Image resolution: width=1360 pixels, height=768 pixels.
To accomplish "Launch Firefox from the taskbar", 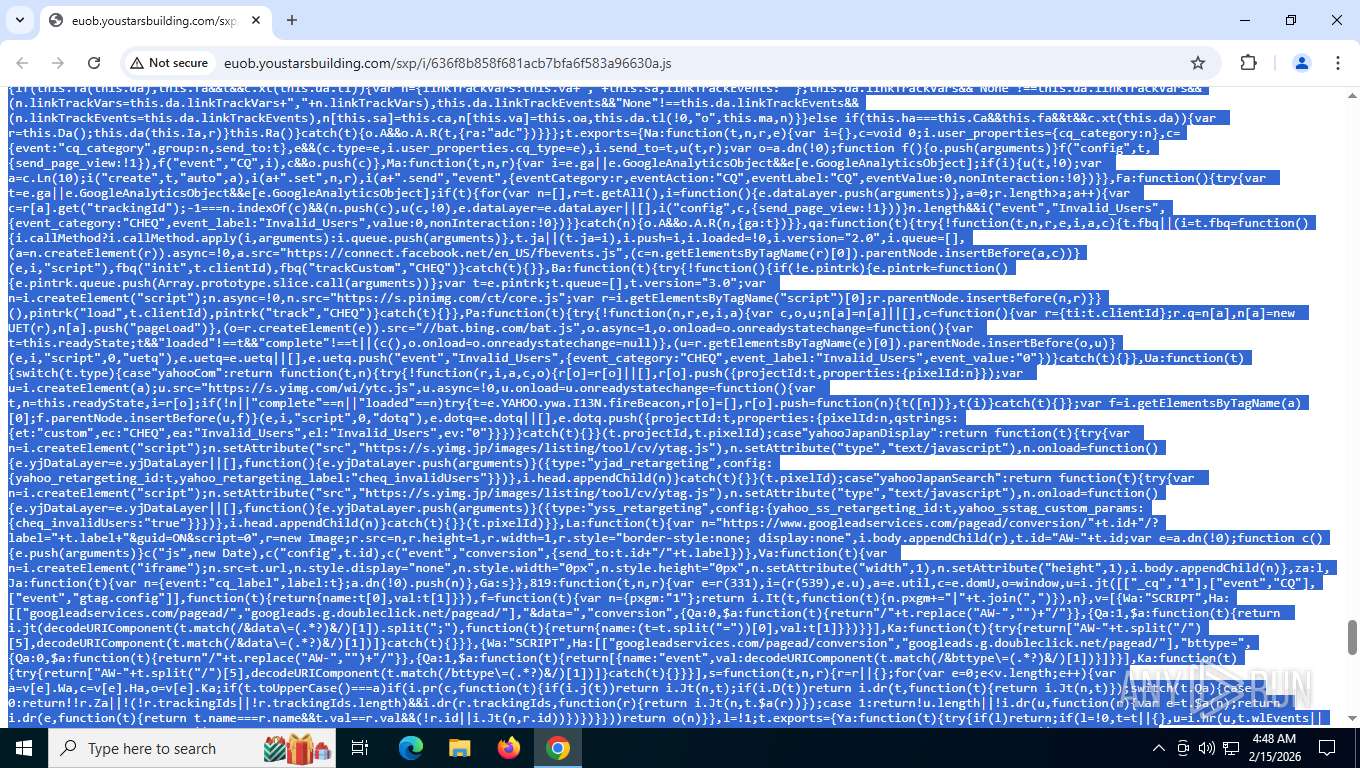I will 509,748.
